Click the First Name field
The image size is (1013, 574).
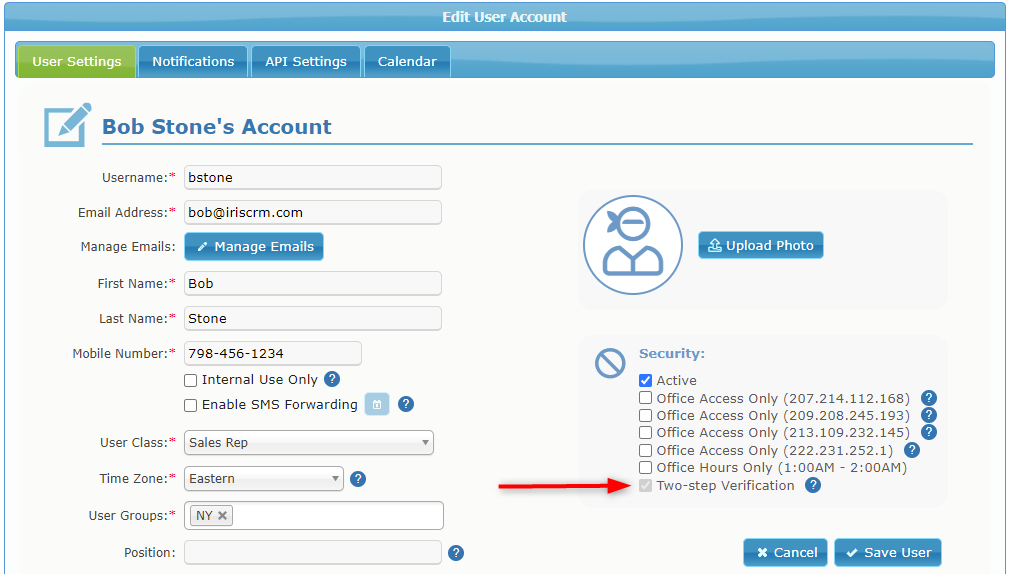point(313,283)
